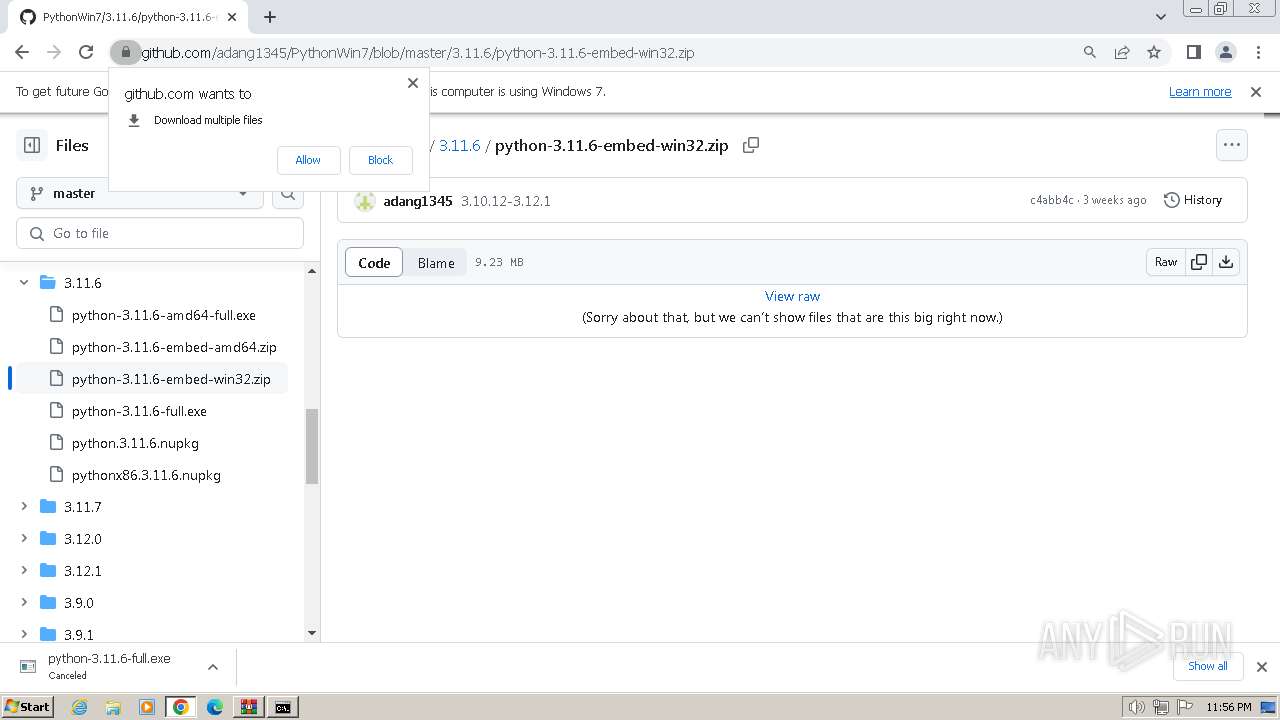Switch to the Blame view tab
The height and width of the screenshot is (720, 1280).
click(x=436, y=263)
